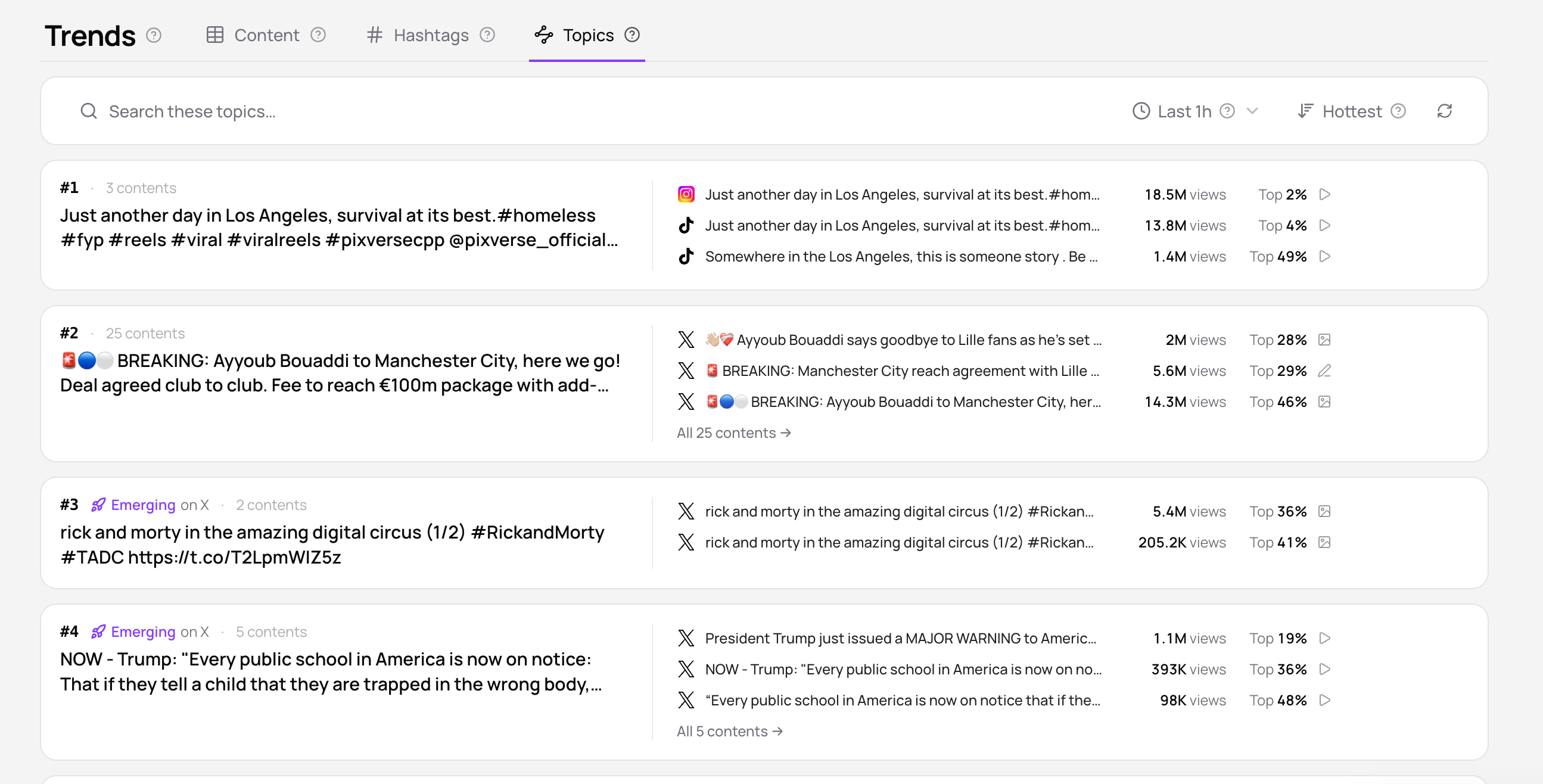Click X icon for 14.3M views Bouaddi post
Screen dimensions: 1543x784
[686, 402]
